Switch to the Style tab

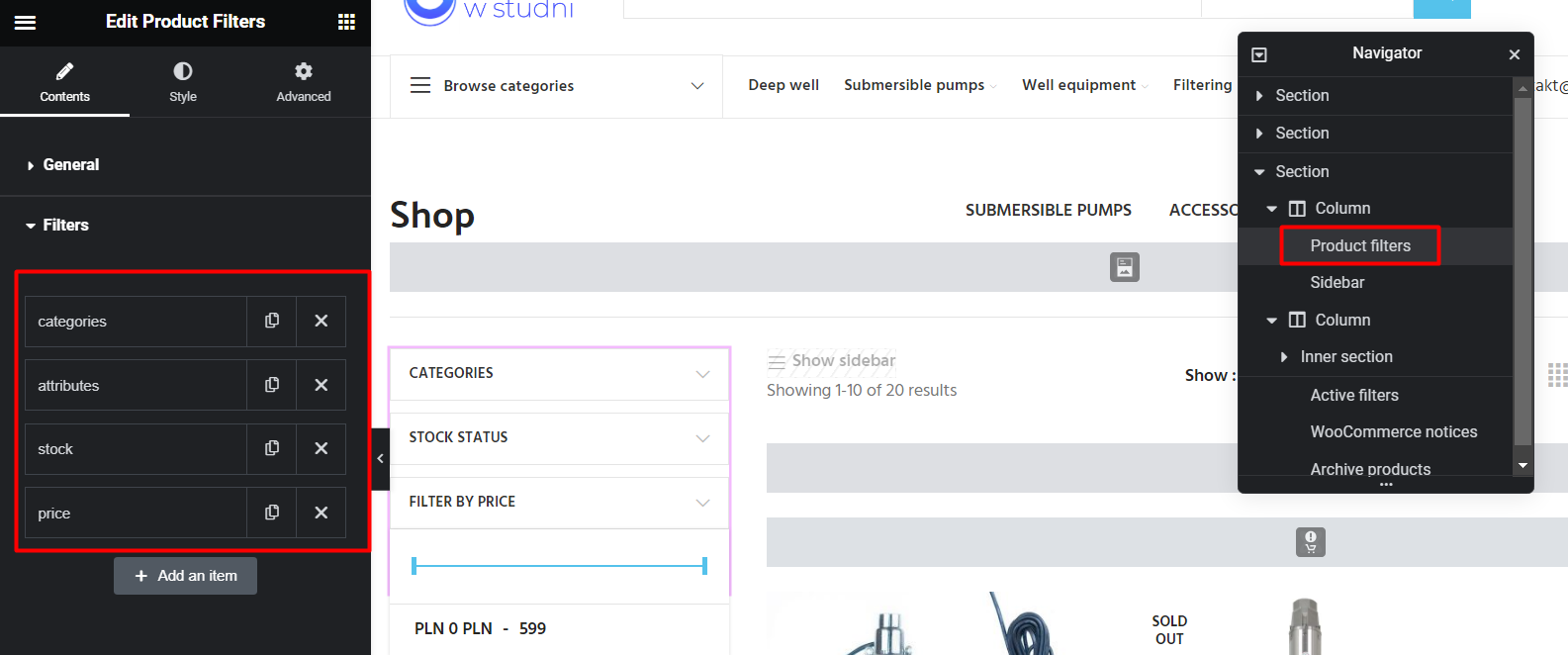[183, 82]
